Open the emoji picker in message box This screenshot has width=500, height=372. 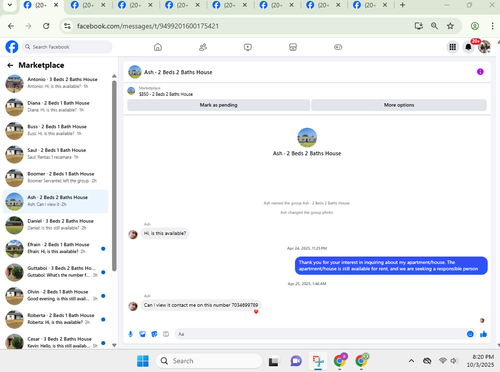click(470, 334)
